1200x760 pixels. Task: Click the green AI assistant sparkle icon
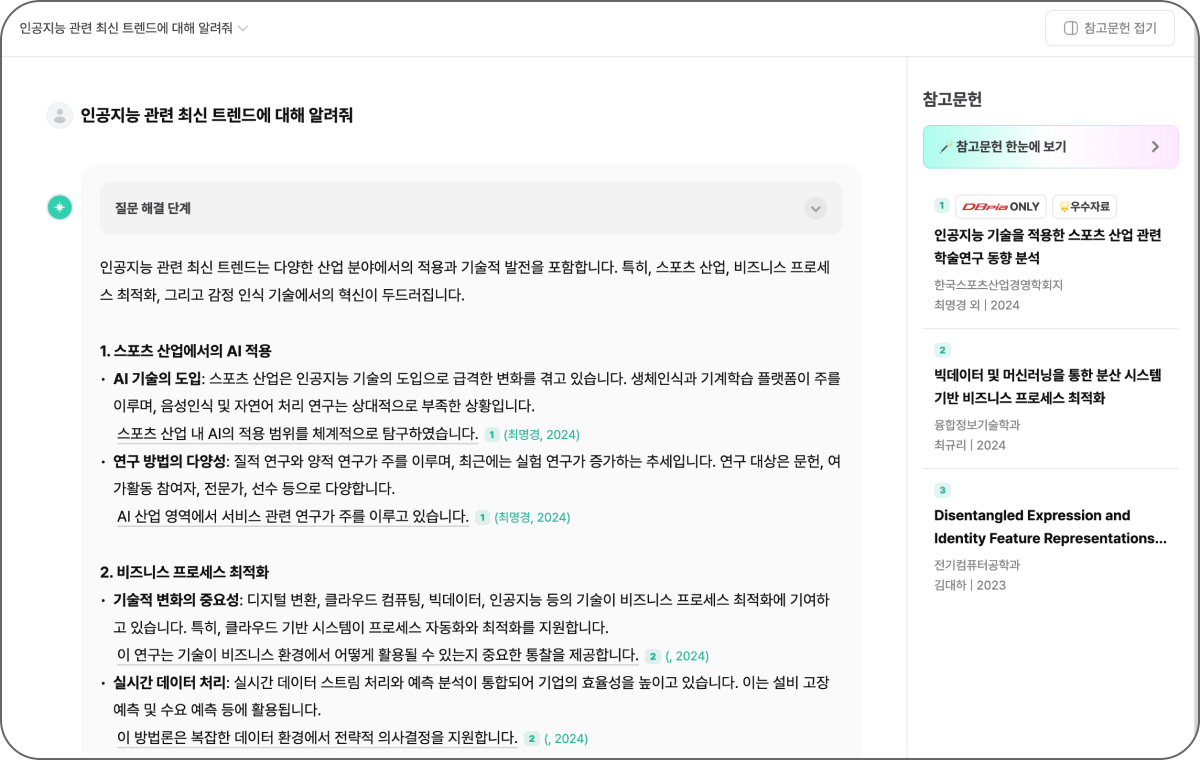pyautogui.click(x=60, y=207)
